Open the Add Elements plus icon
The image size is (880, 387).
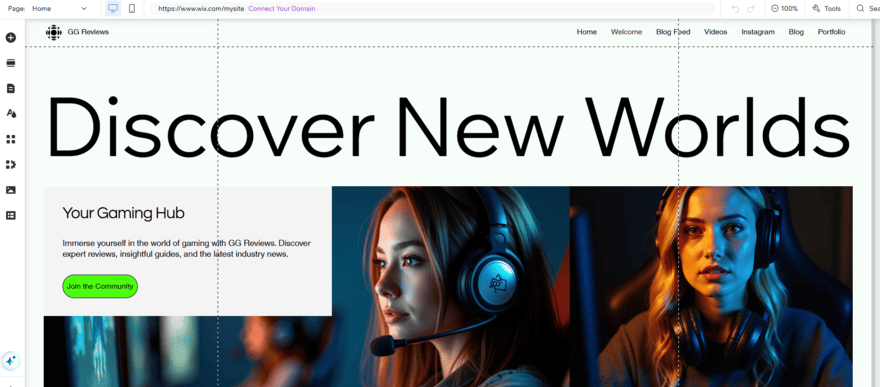pyautogui.click(x=11, y=38)
